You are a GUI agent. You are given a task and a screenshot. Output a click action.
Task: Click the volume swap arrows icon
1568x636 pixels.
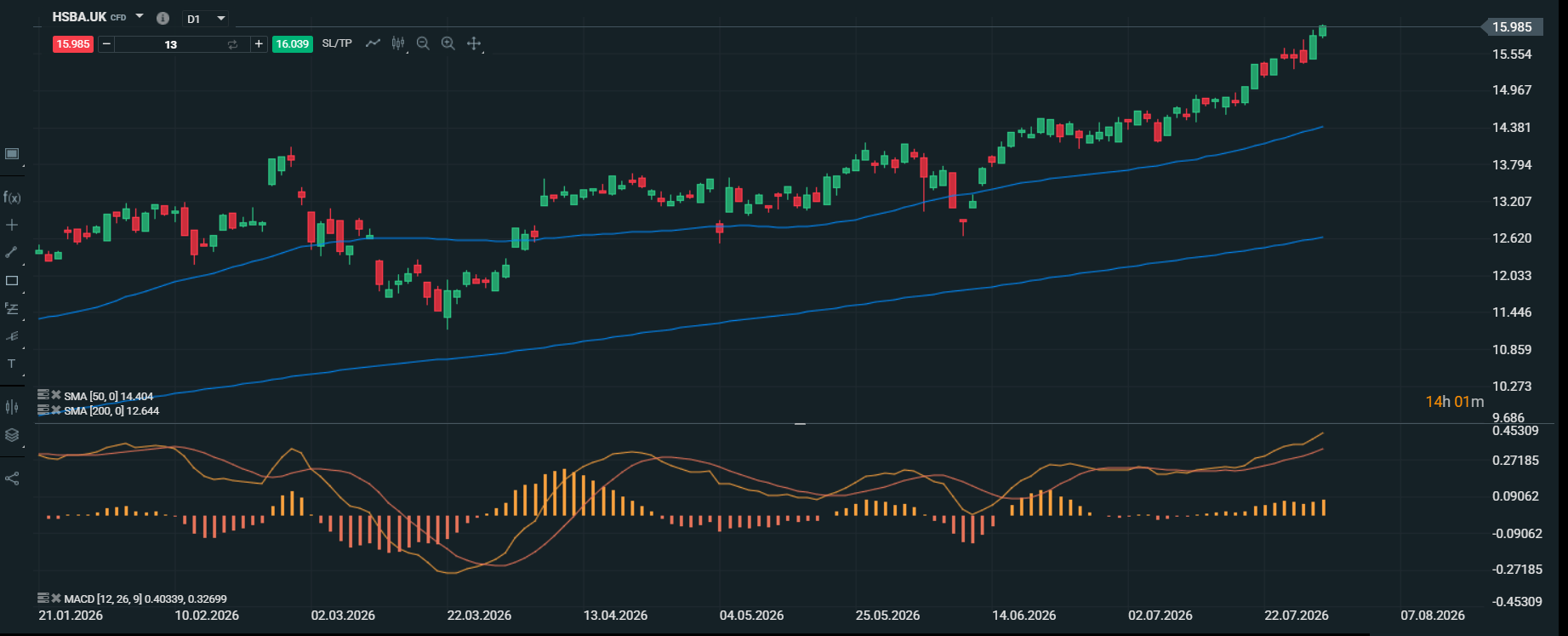232,44
